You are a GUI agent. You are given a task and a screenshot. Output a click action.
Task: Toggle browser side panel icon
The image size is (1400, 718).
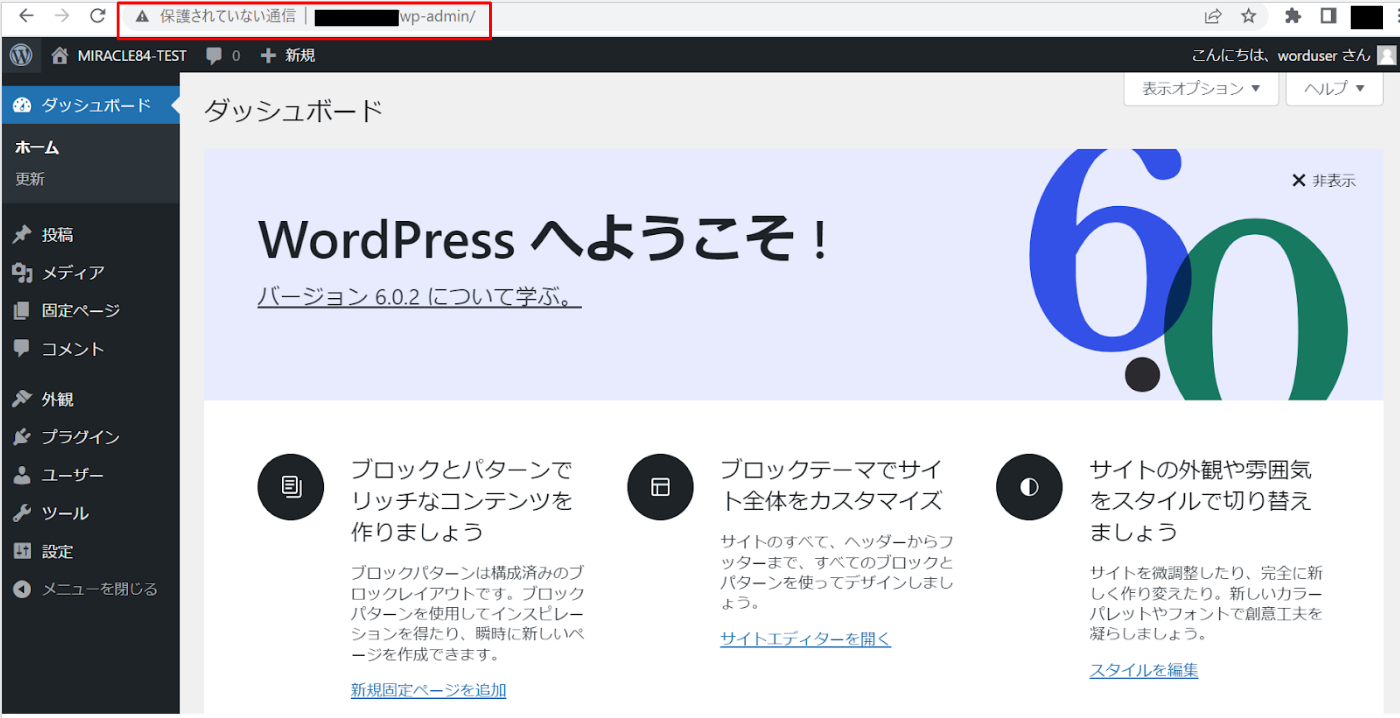pyautogui.click(x=1329, y=16)
